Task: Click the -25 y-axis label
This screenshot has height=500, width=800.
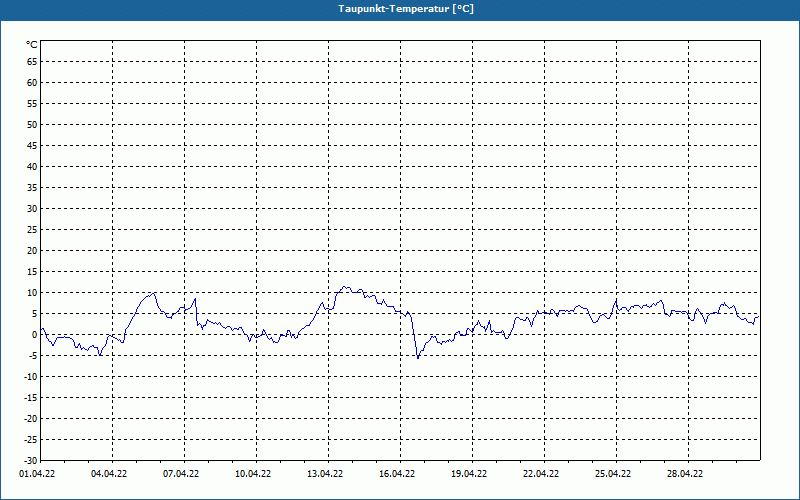Action: (x=31, y=439)
